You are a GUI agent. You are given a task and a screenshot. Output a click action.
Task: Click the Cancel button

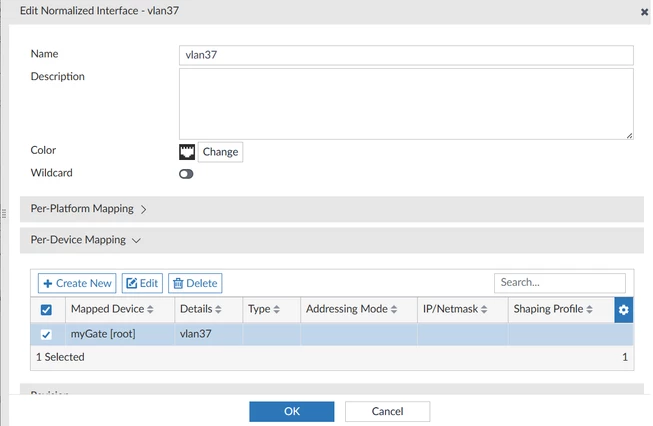(x=387, y=411)
